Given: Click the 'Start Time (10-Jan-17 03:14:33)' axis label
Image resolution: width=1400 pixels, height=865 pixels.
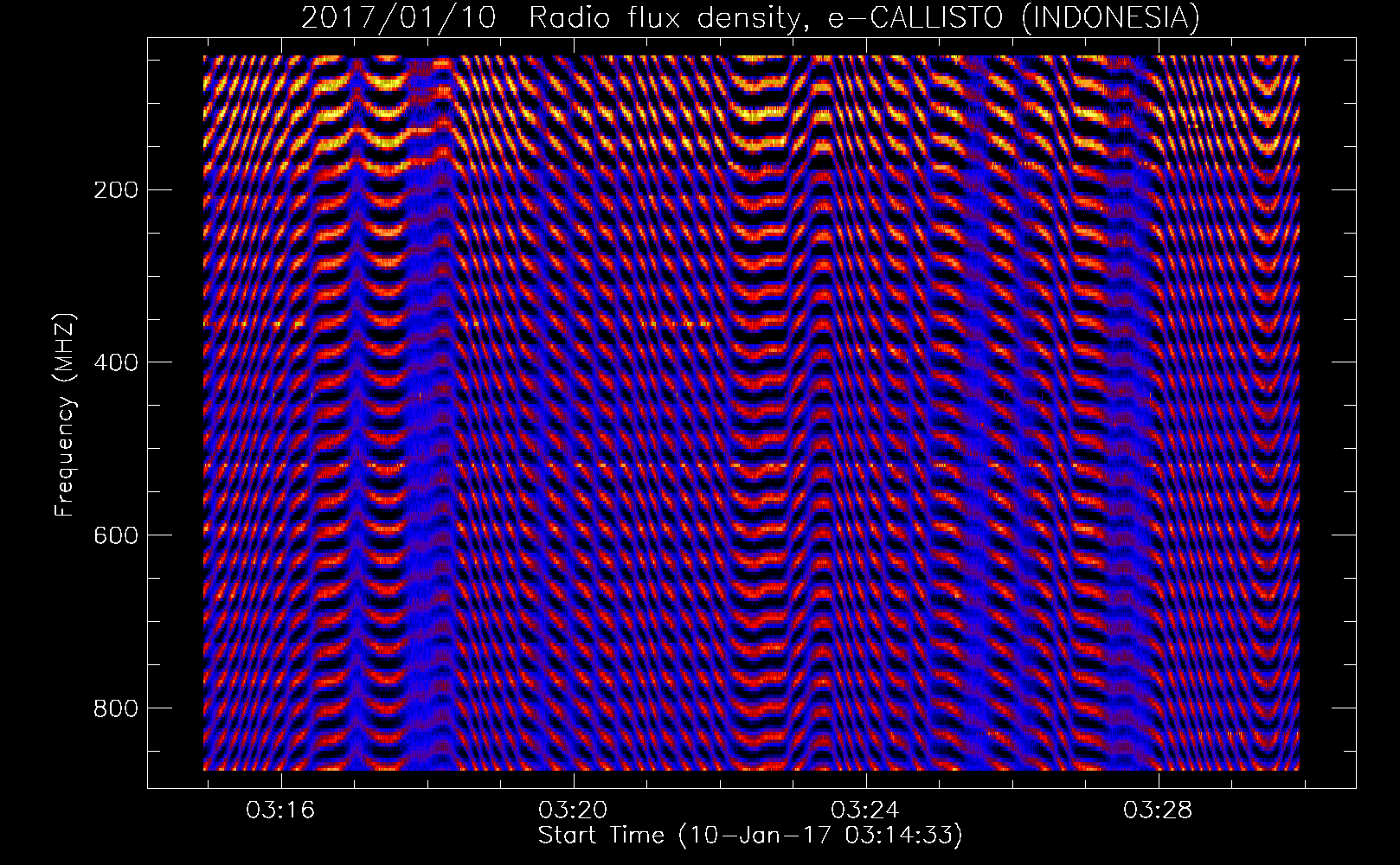Looking at the screenshot, I should pos(750,836).
